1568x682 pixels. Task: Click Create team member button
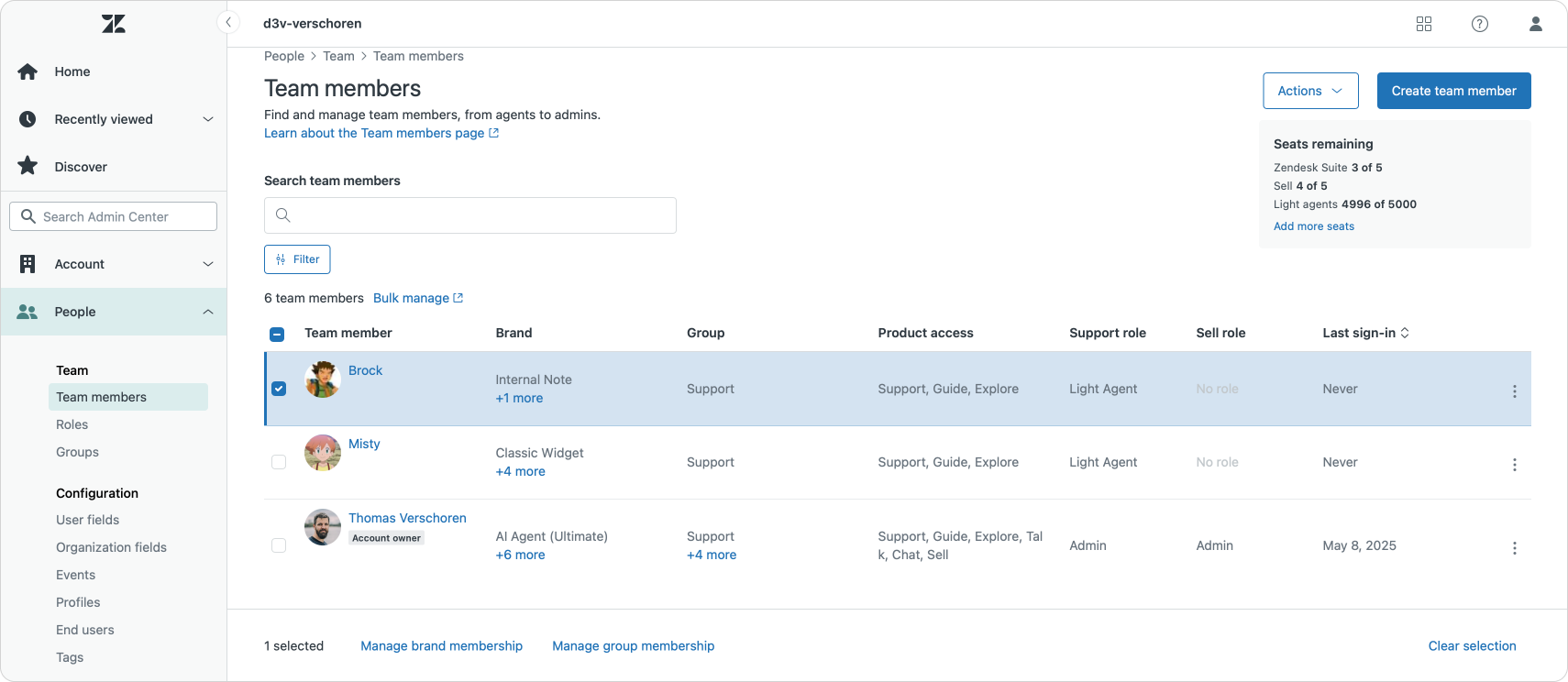click(x=1453, y=91)
